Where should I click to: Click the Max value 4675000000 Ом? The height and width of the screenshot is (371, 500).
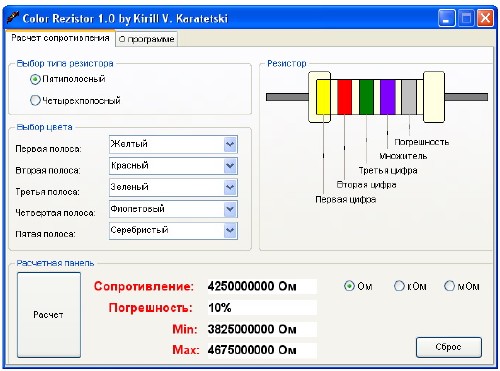(x=262, y=350)
